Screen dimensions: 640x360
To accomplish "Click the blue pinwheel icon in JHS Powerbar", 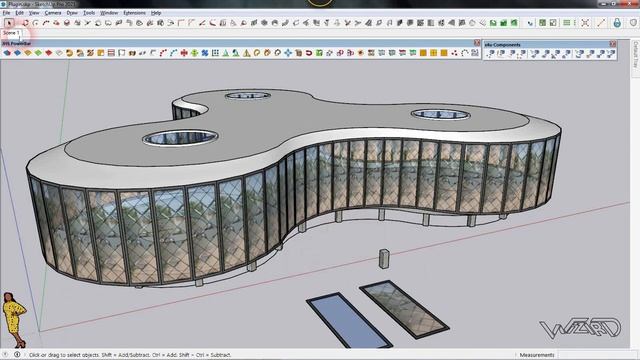I will click(205, 53).
